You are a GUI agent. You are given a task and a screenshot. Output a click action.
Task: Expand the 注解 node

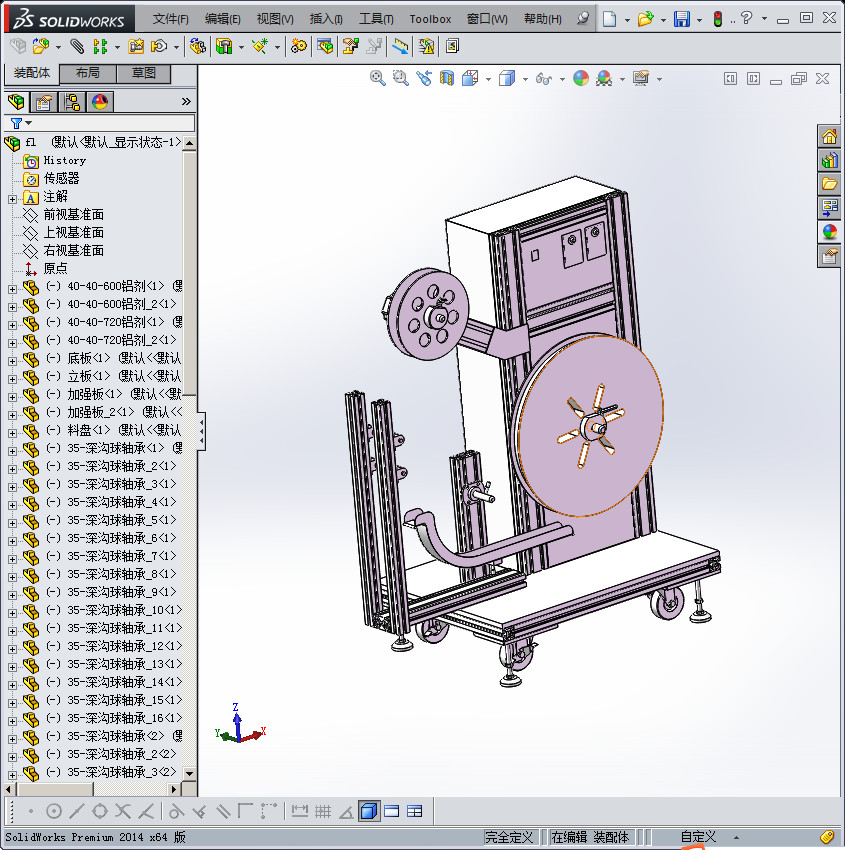coord(12,199)
